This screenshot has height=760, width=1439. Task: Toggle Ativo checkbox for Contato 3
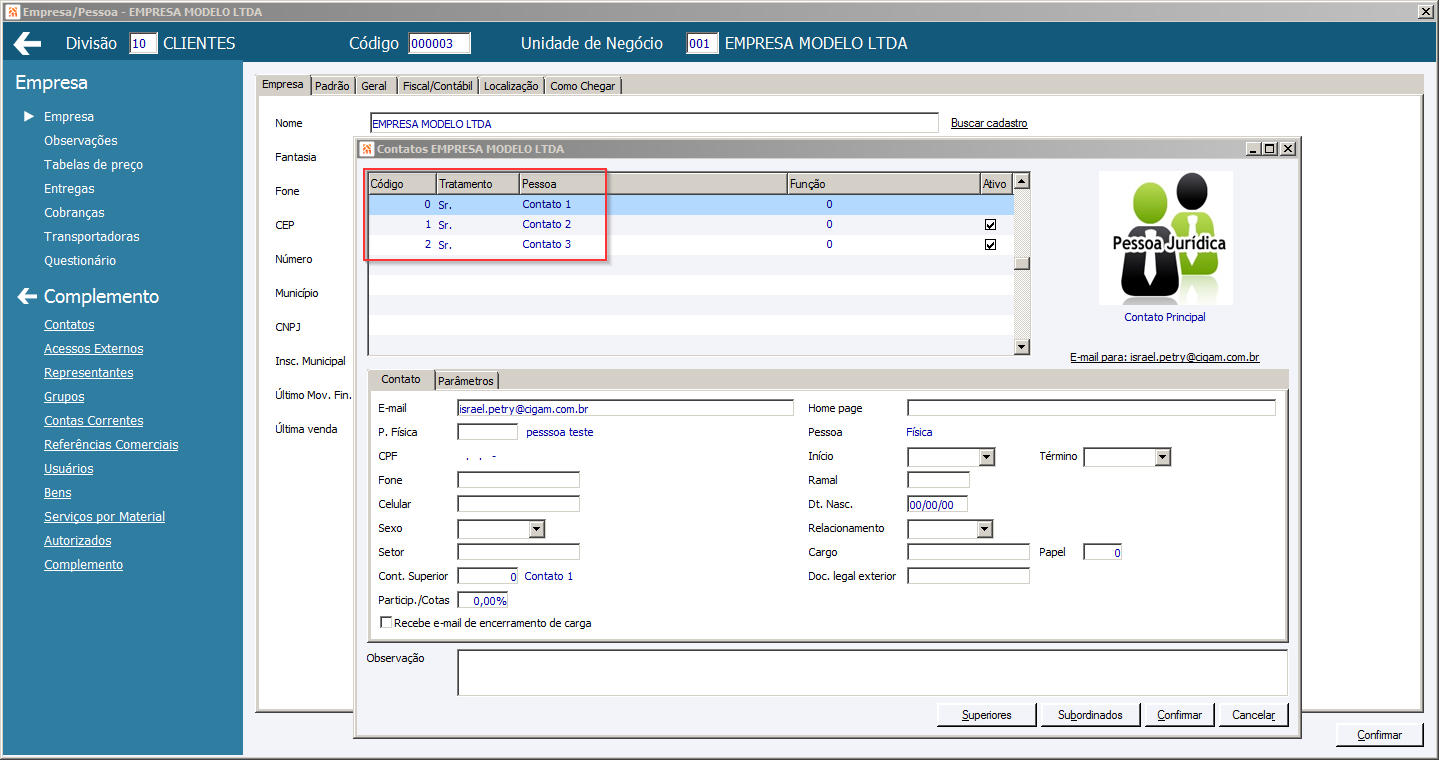pyautogui.click(x=991, y=245)
